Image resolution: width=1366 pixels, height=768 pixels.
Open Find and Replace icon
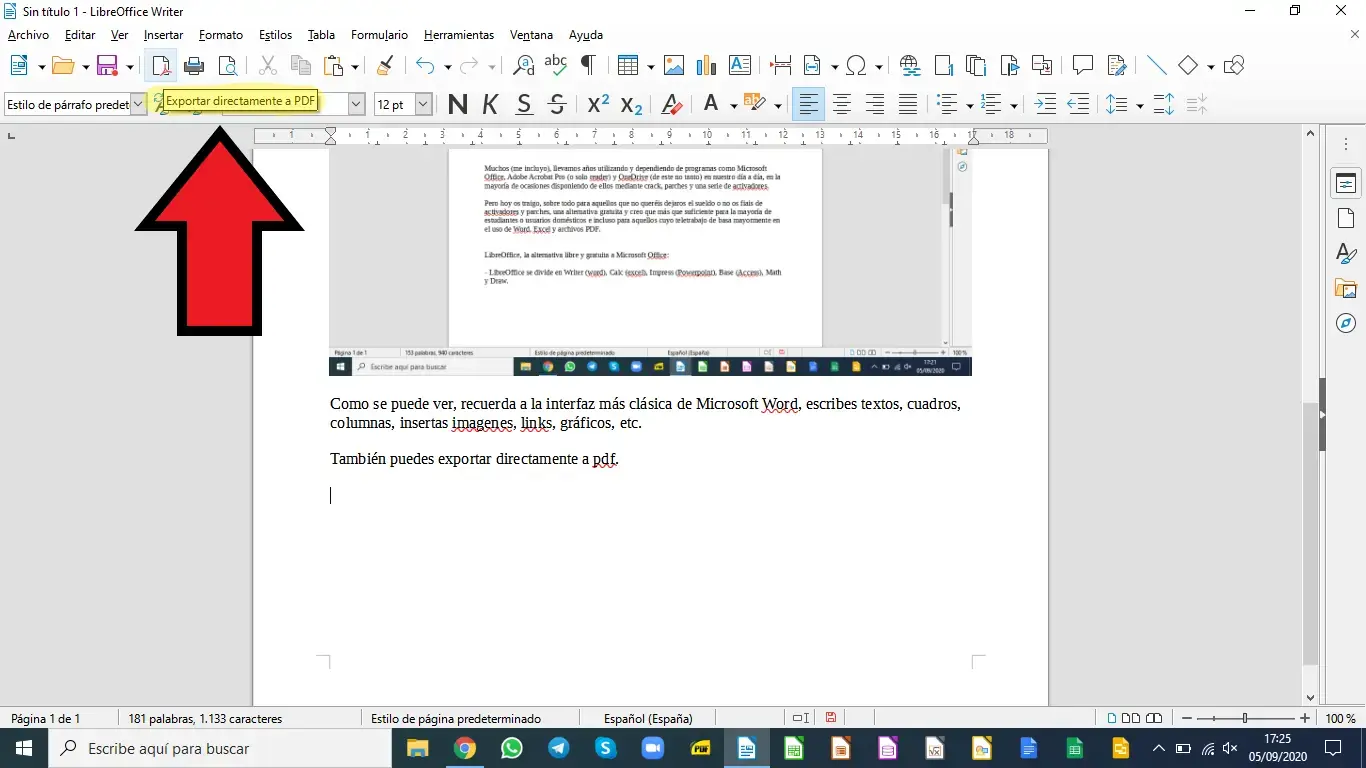tap(523, 66)
